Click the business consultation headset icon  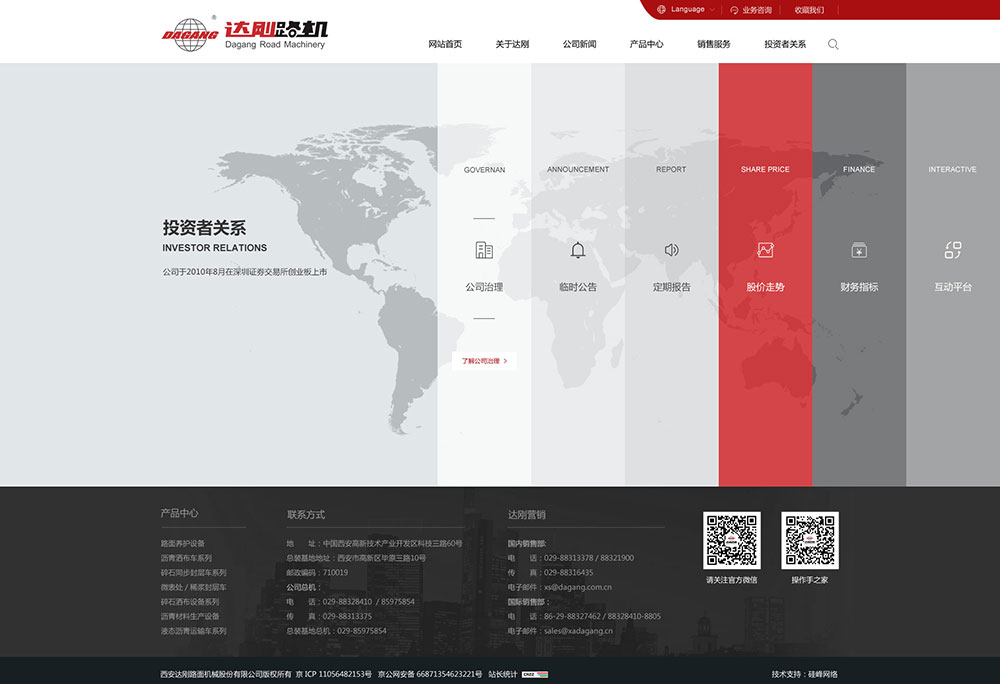(735, 10)
